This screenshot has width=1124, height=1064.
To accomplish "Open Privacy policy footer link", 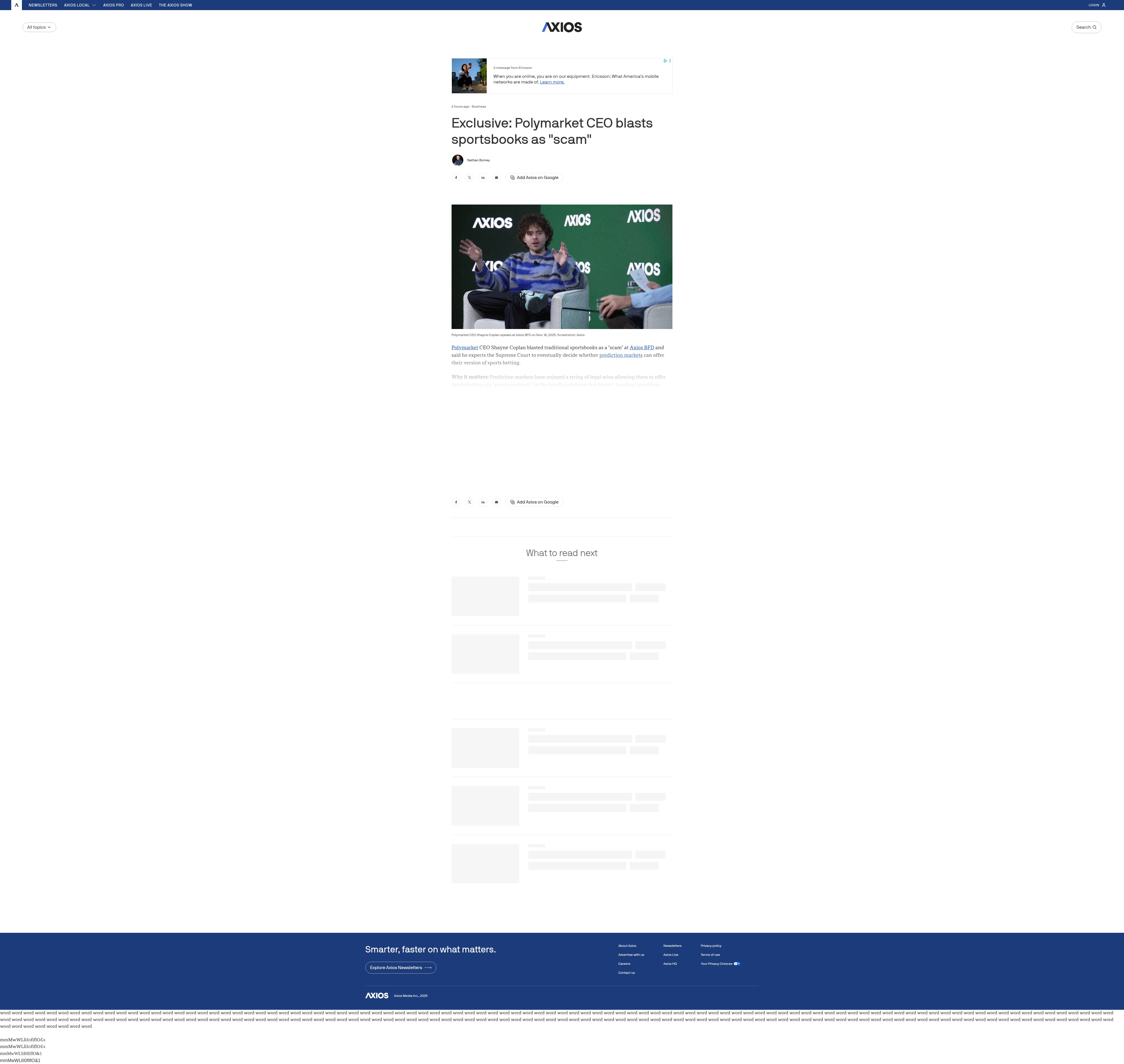I will (x=711, y=945).
